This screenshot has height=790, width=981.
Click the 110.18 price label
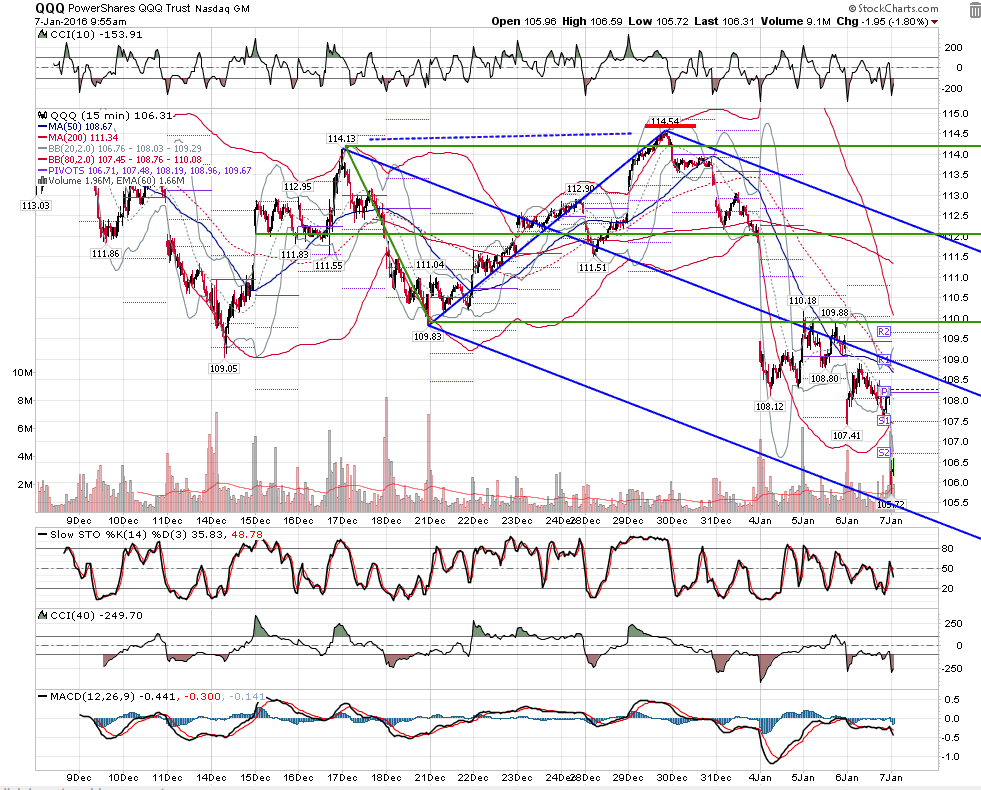(x=803, y=301)
